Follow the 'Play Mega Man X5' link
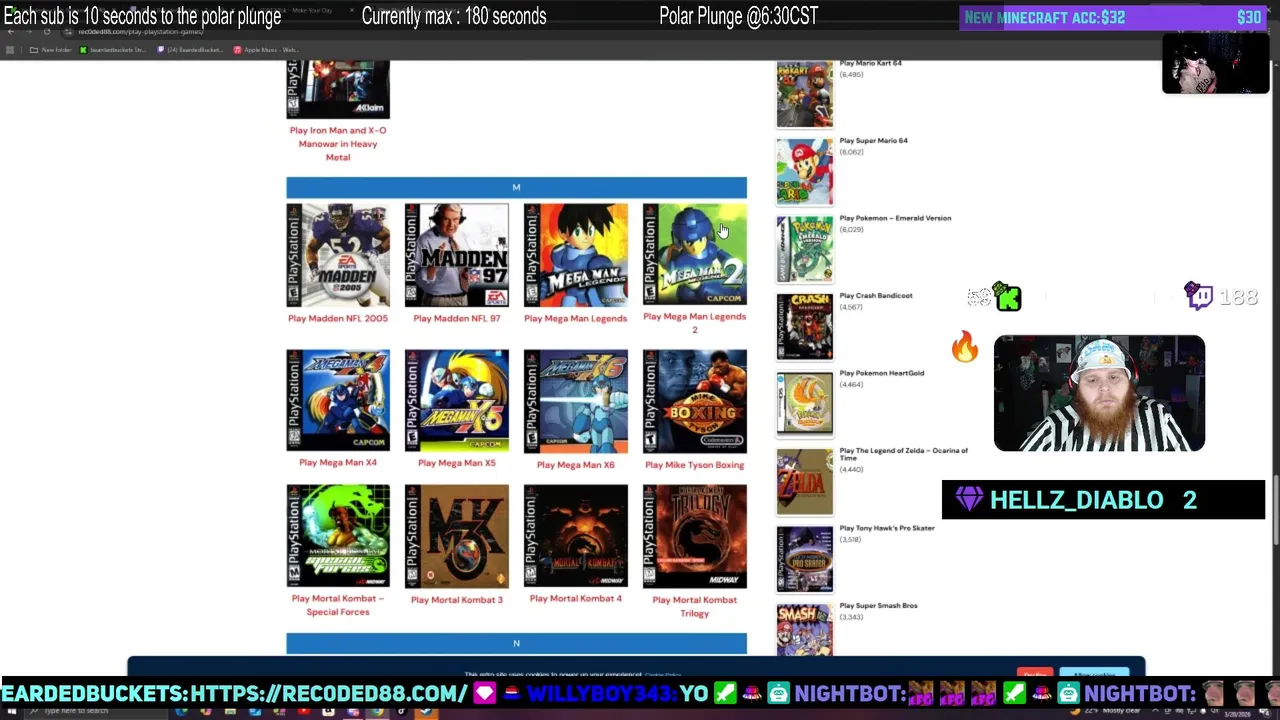 coord(457,463)
